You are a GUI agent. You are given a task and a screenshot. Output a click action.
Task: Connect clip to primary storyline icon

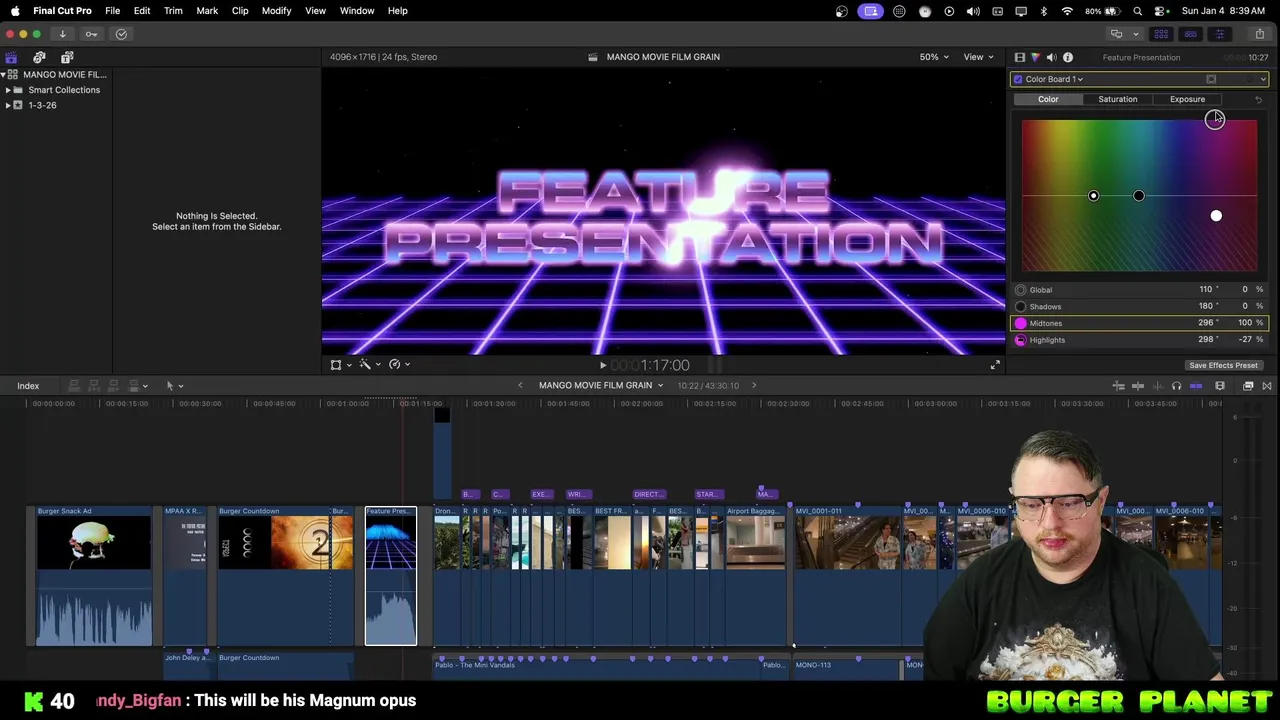tap(74, 386)
